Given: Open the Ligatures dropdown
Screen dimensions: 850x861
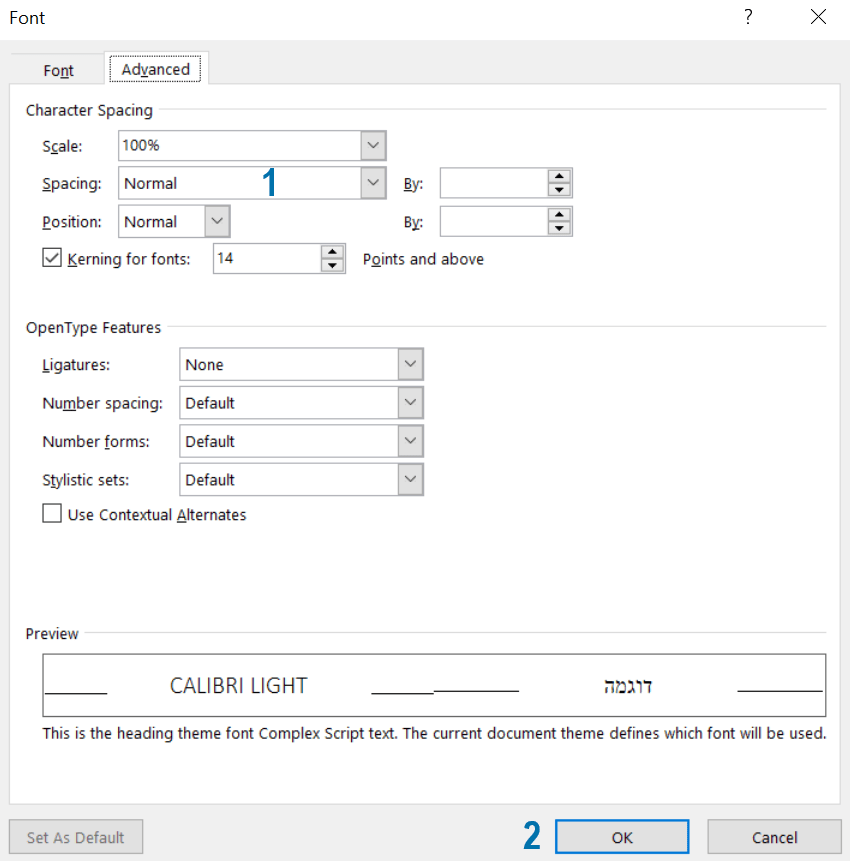Looking at the screenshot, I should coord(410,365).
